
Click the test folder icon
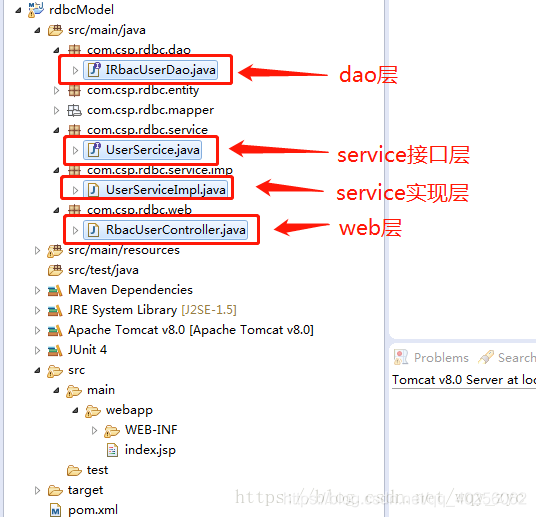(x=74, y=470)
